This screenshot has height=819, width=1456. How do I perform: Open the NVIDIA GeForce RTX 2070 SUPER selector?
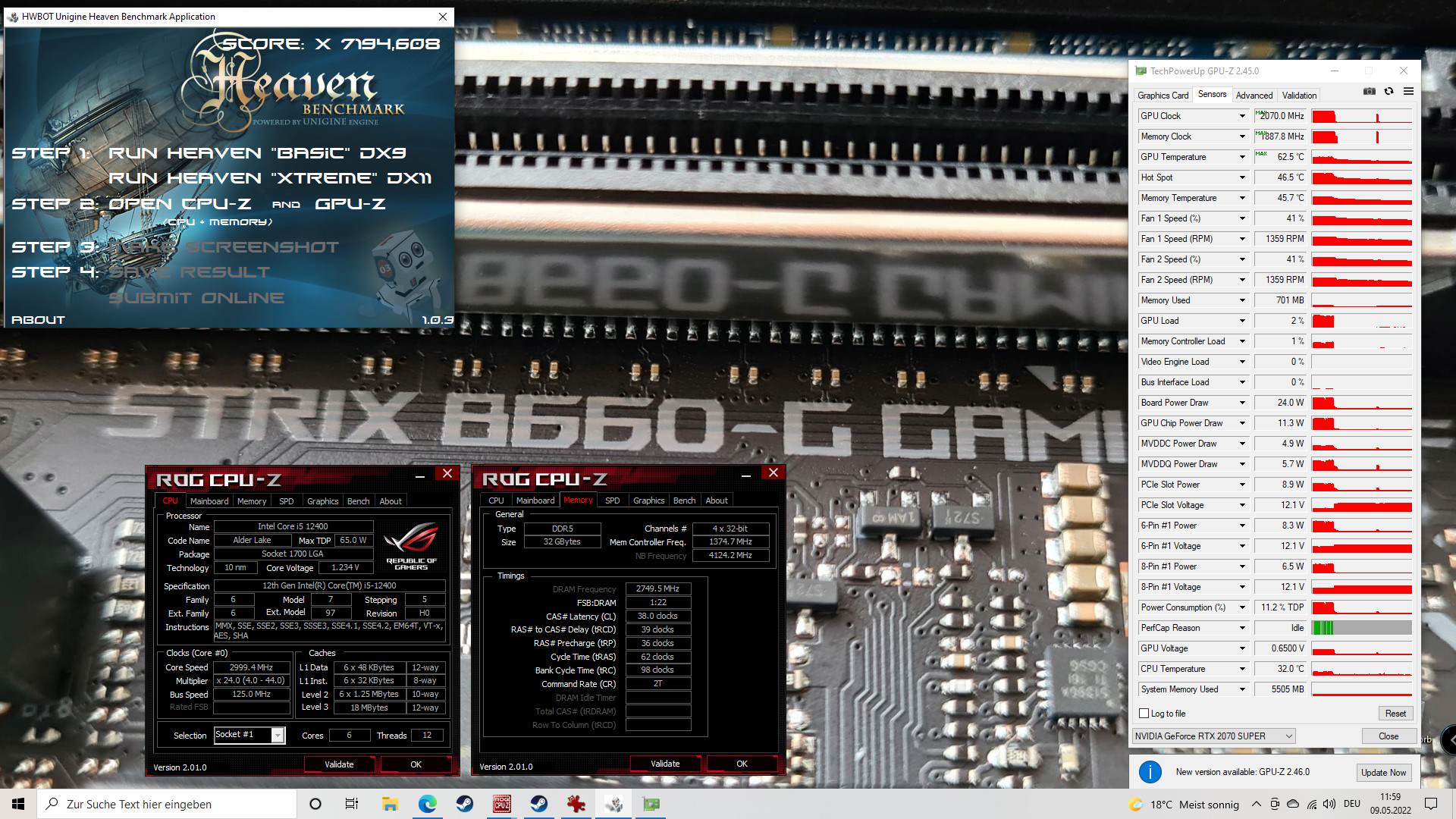[x=1213, y=736]
